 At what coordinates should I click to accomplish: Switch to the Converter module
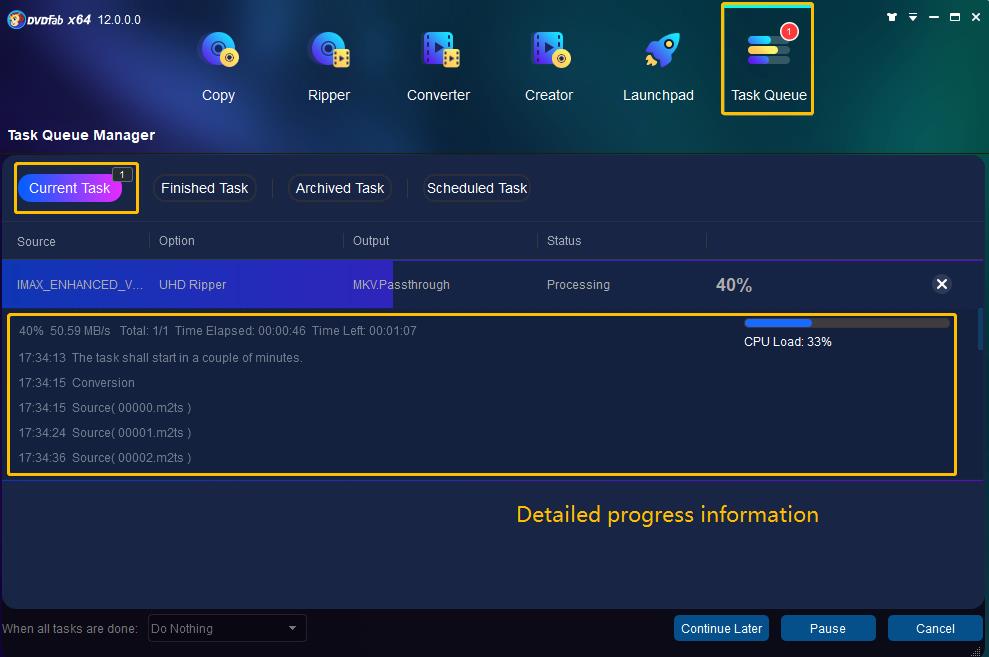pyautogui.click(x=438, y=52)
